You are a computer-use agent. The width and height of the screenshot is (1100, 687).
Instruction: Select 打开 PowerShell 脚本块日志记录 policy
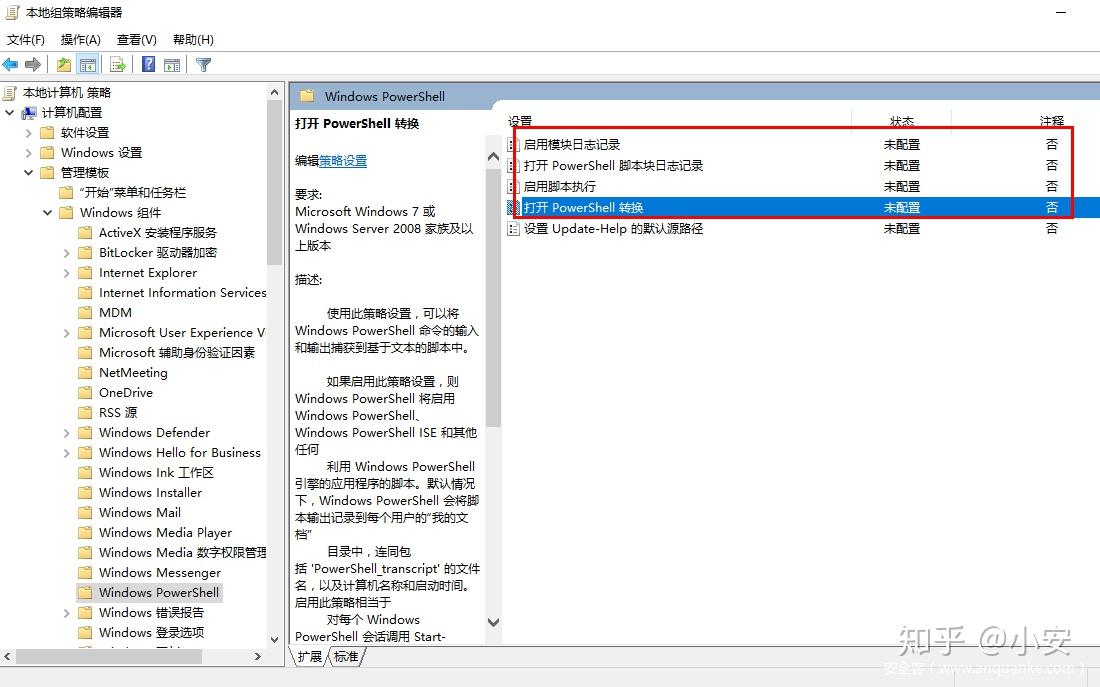(x=613, y=166)
